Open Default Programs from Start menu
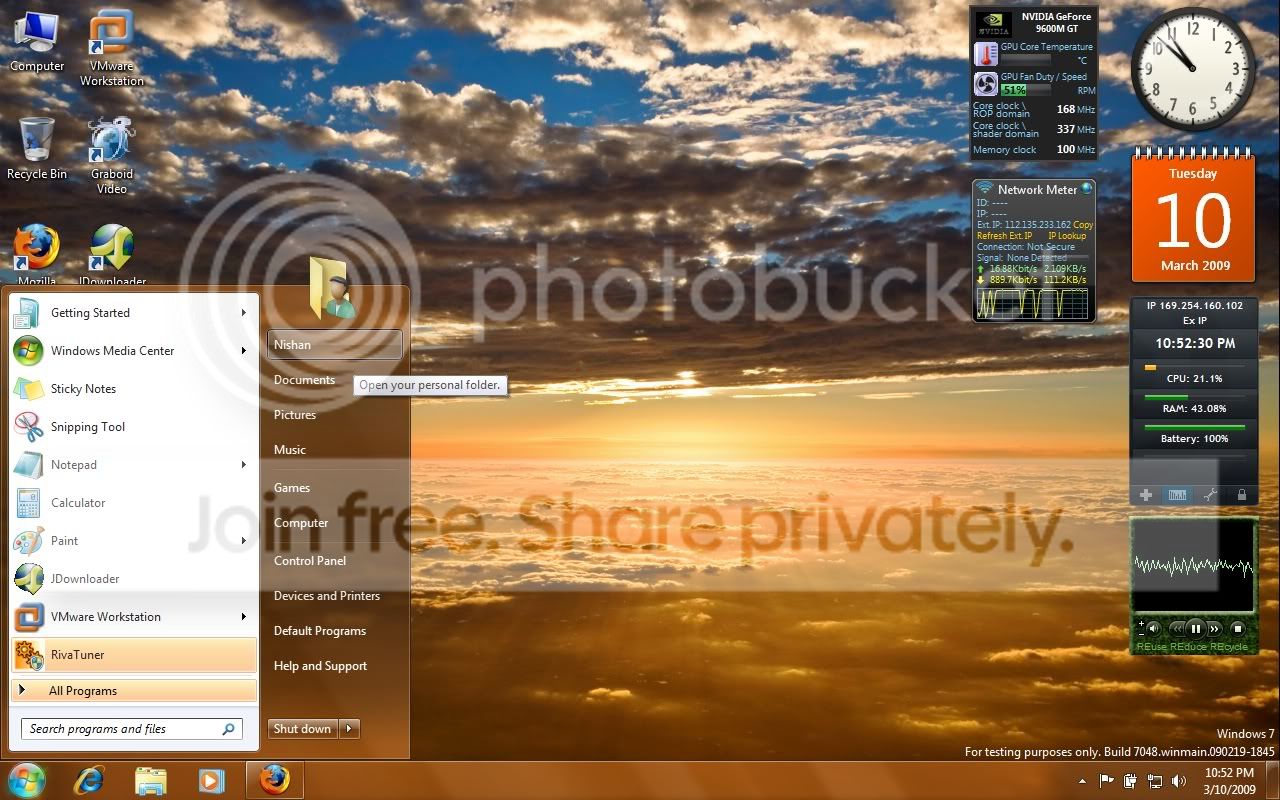Viewport: 1280px width, 800px height. click(320, 631)
